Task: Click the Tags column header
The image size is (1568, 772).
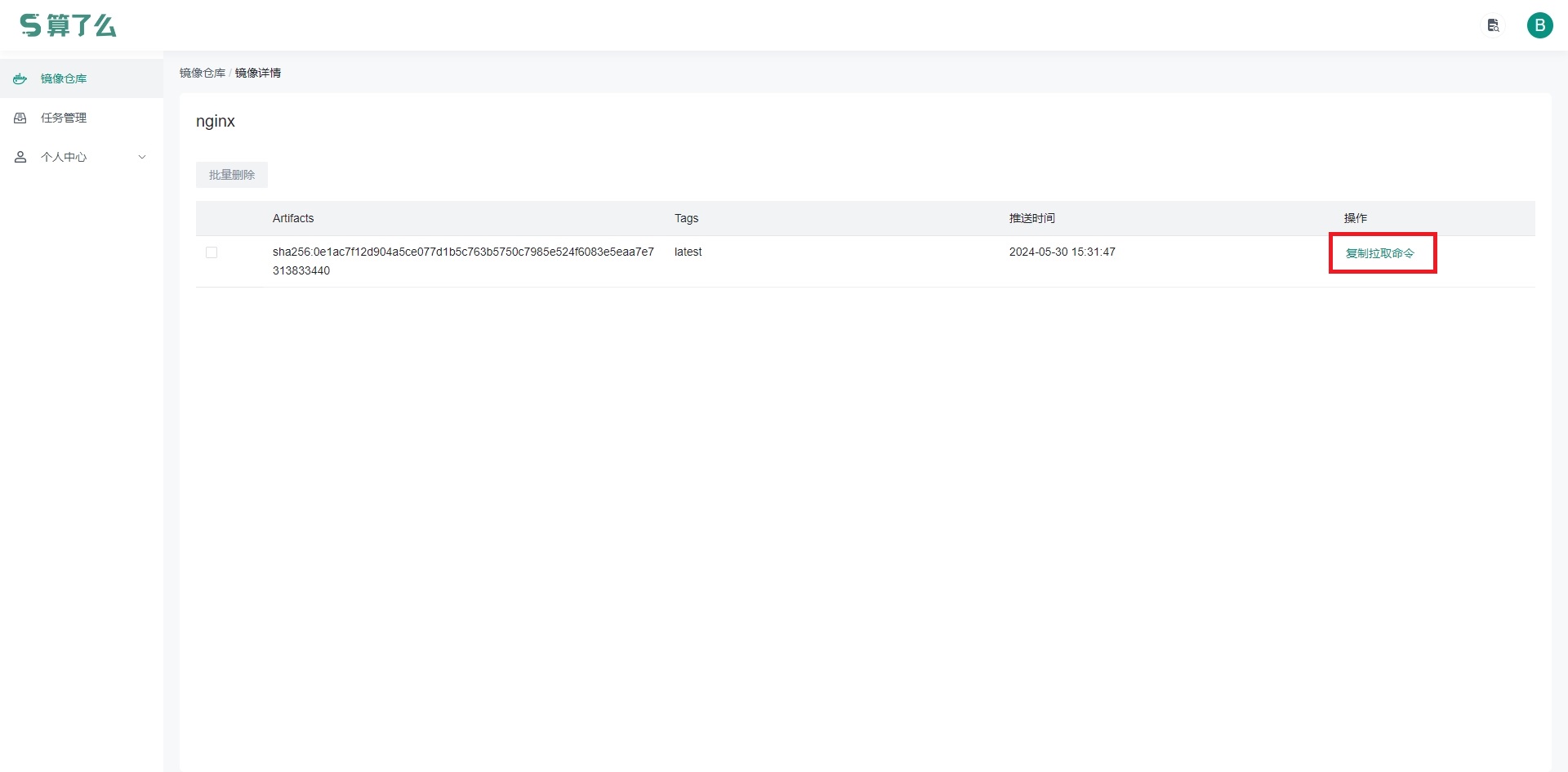Action: 686,218
